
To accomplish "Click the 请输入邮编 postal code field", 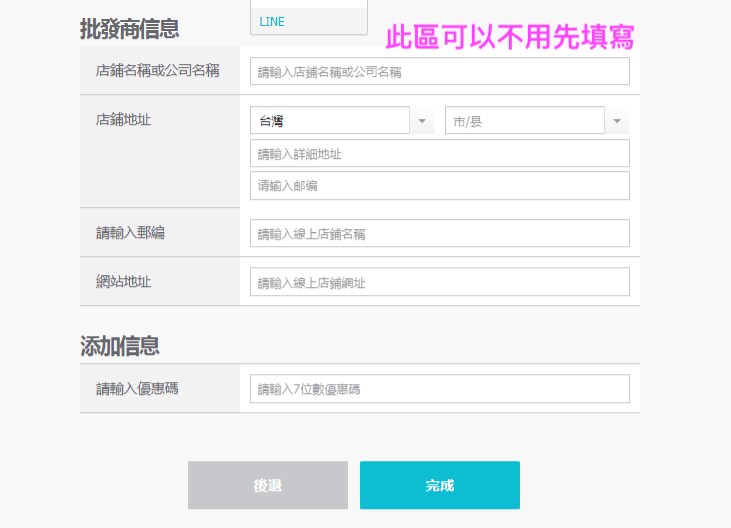I will pos(440,185).
